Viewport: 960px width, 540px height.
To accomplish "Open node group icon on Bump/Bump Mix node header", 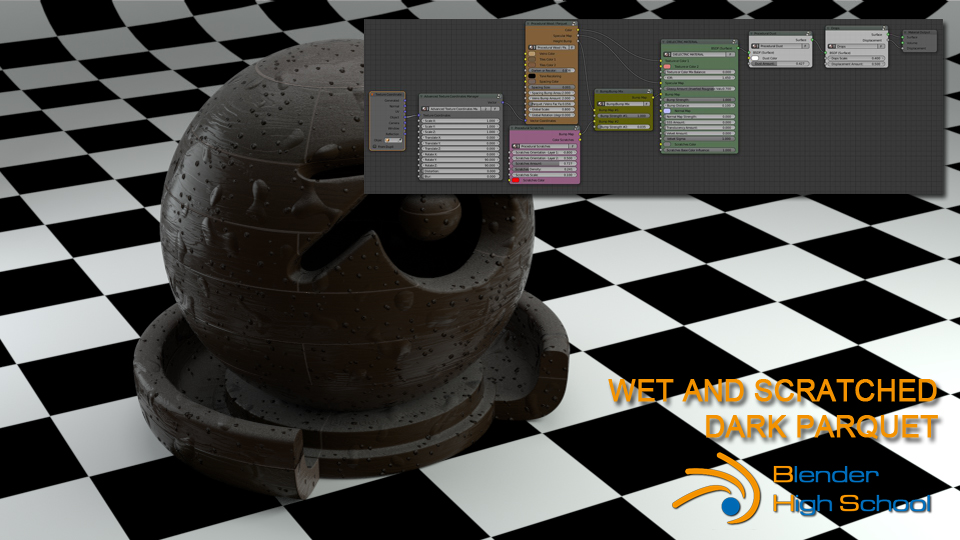I will point(648,91).
